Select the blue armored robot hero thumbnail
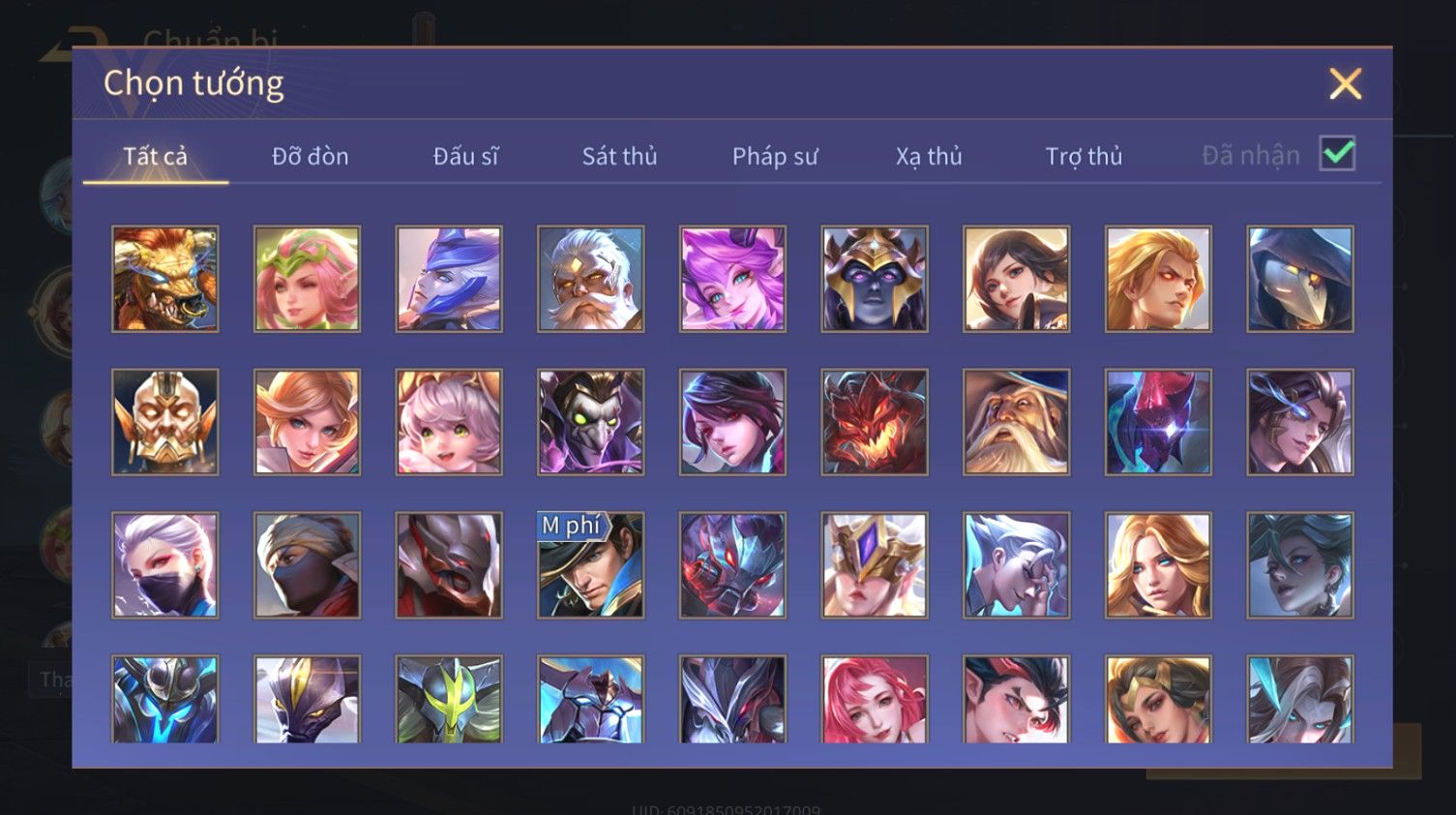 pos(165,699)
